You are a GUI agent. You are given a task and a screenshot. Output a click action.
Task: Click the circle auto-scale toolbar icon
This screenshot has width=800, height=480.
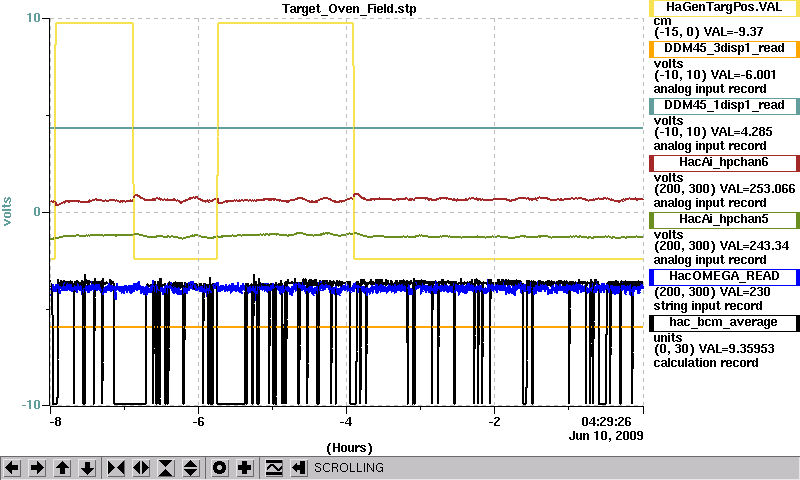[219, 467]
